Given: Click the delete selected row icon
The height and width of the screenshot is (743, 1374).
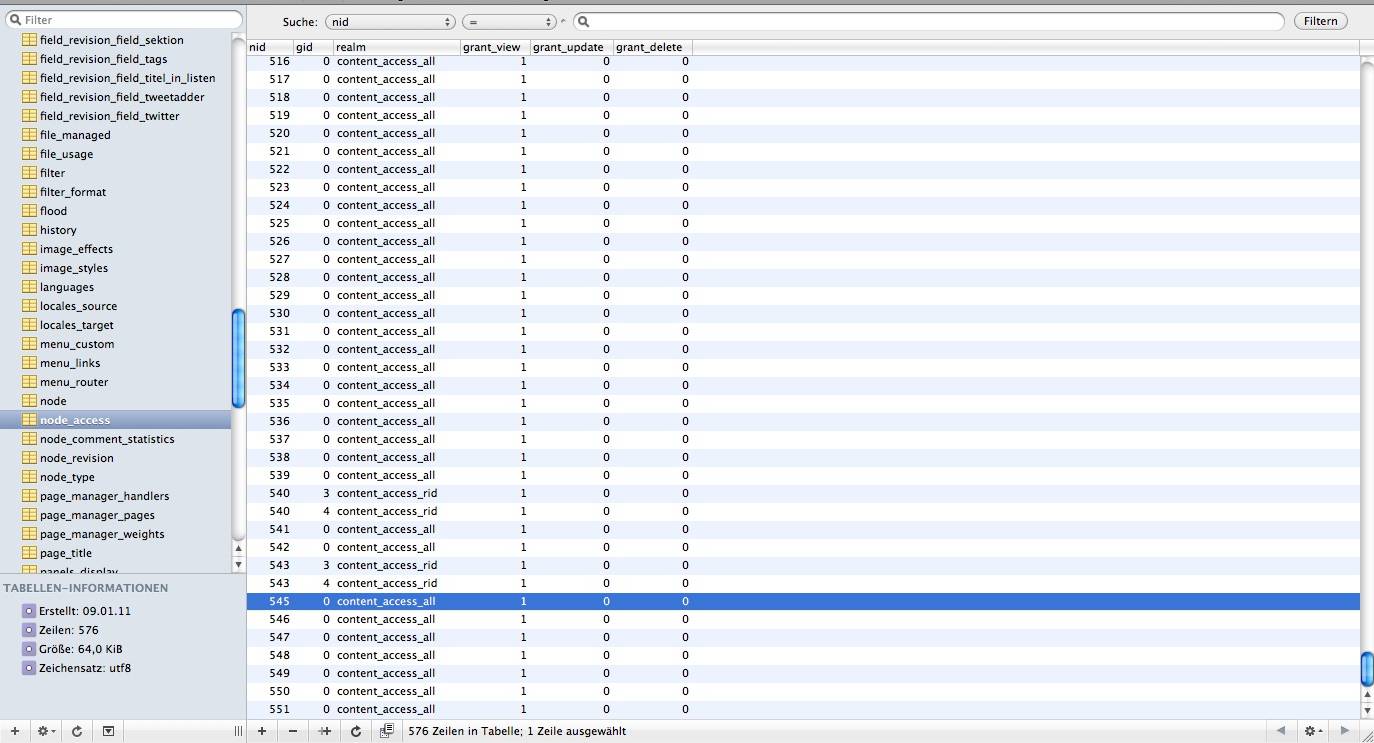Looking at the screenshot, I should [292, 731].
